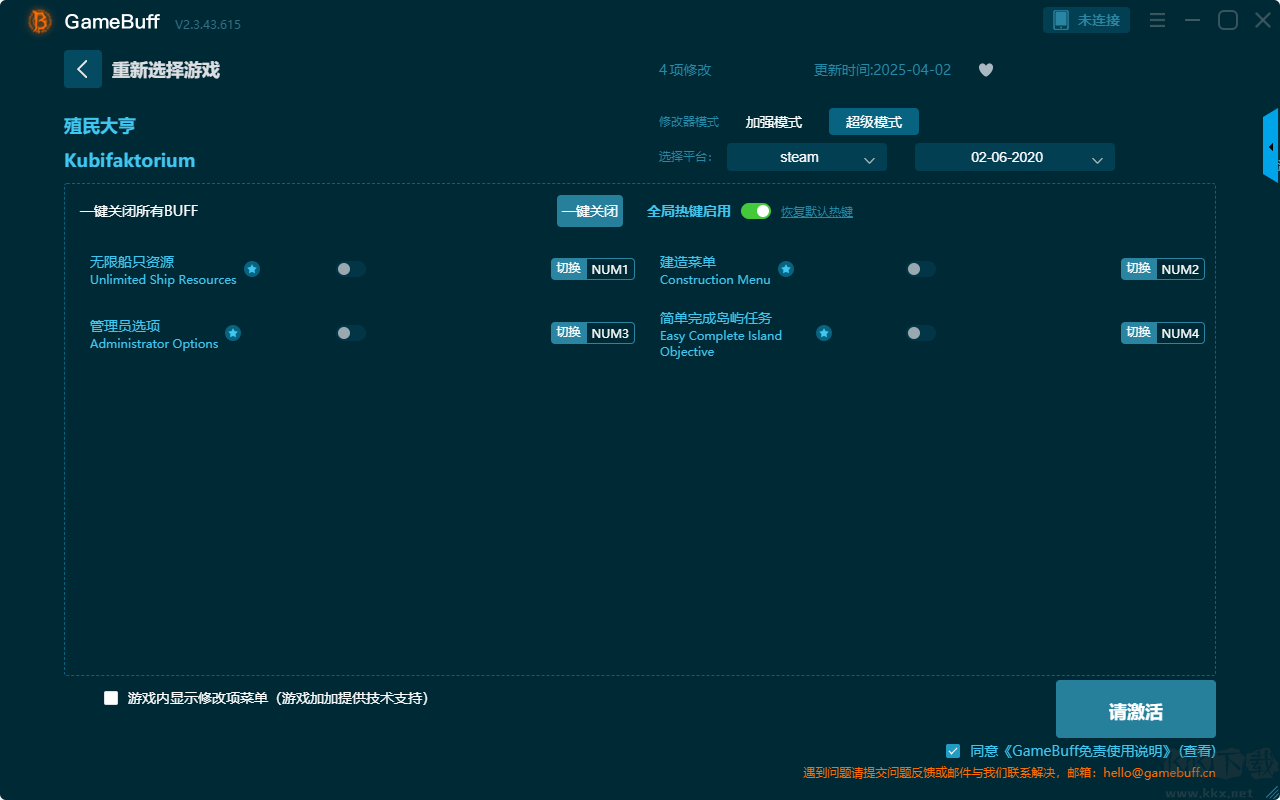This screenshot has height=800, width=1280.
Task: Click the phone not-connected icon
Action: tap(1061, 20)
